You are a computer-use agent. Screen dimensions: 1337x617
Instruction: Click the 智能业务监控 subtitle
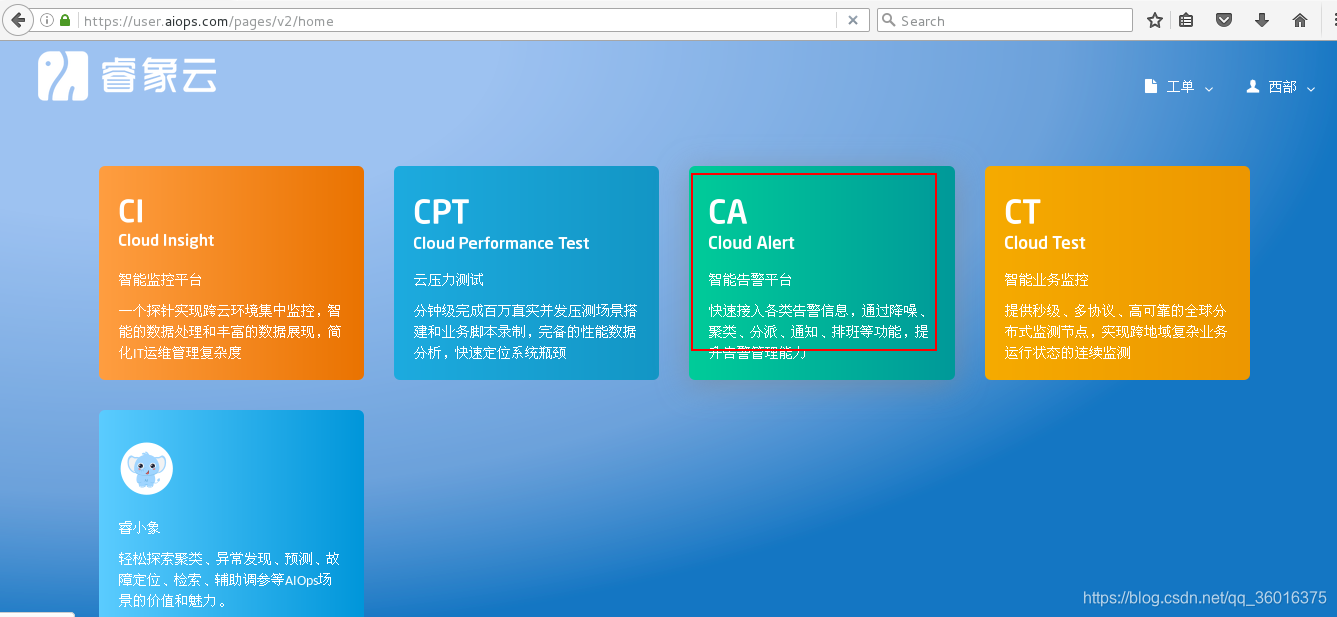pos(1046,280)
